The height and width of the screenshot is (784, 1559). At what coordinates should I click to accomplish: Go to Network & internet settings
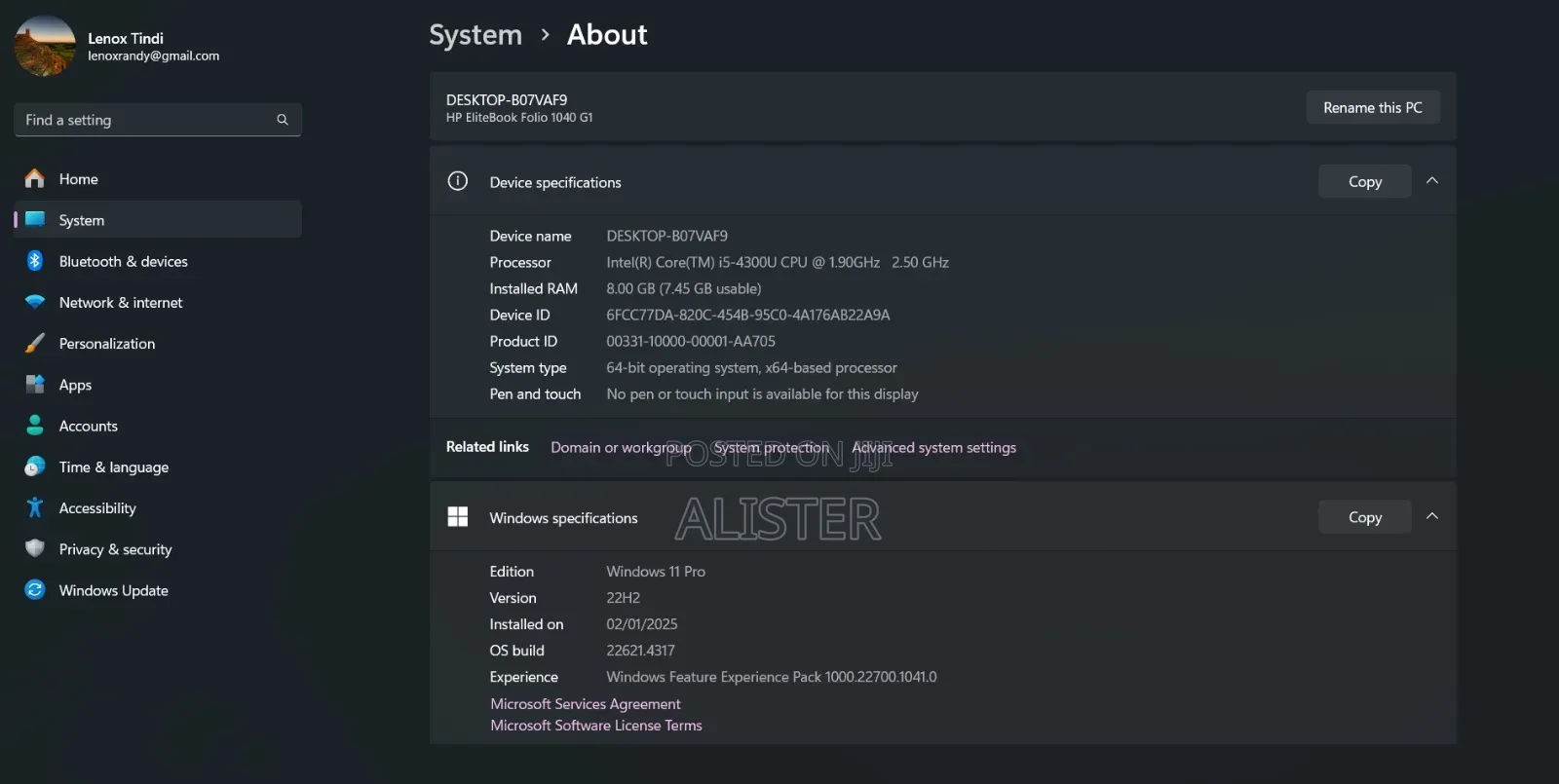pos(158,302)
